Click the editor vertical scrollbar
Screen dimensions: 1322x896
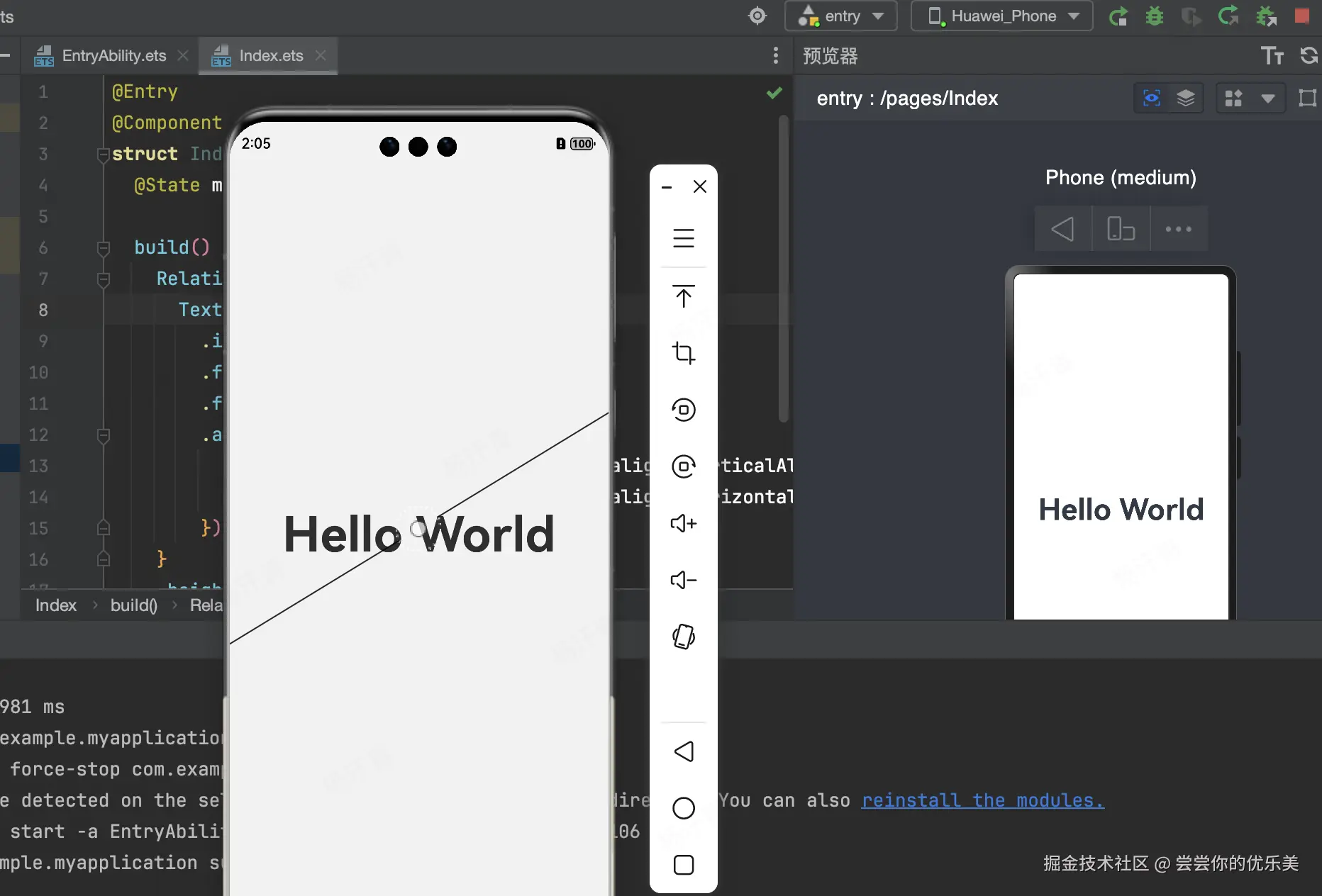(x=783, y=269)
